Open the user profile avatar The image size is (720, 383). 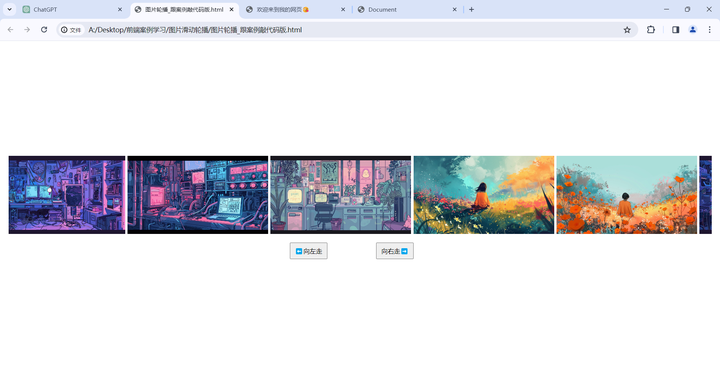point(692,30)
